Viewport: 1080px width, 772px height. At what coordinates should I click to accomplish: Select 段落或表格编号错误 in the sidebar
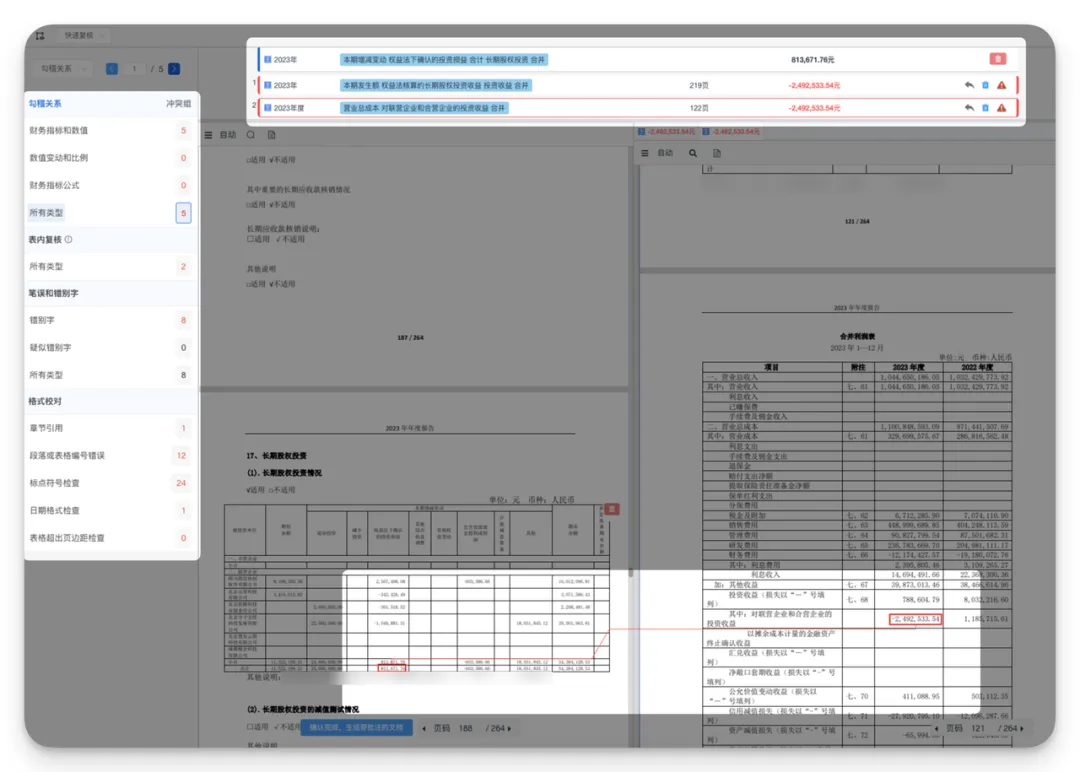(112, 455)
